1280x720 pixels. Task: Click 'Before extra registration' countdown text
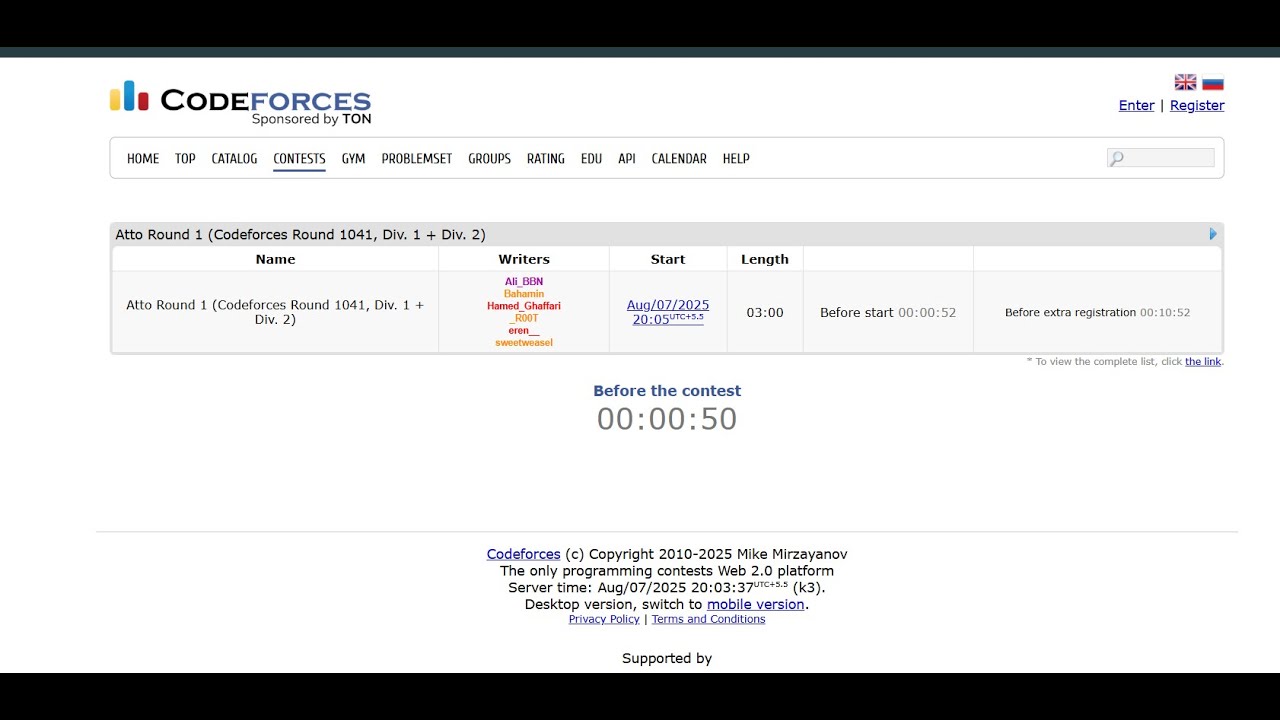[x=1097, y=312]
